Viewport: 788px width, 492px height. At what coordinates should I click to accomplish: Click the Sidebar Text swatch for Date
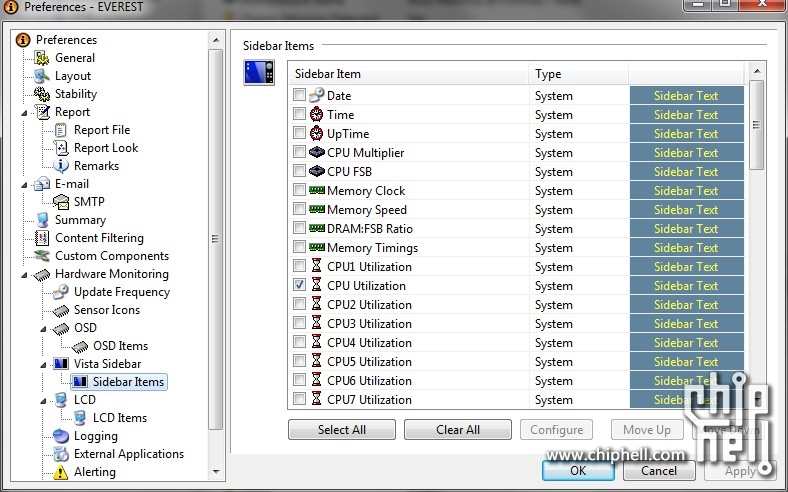point(686,95)
